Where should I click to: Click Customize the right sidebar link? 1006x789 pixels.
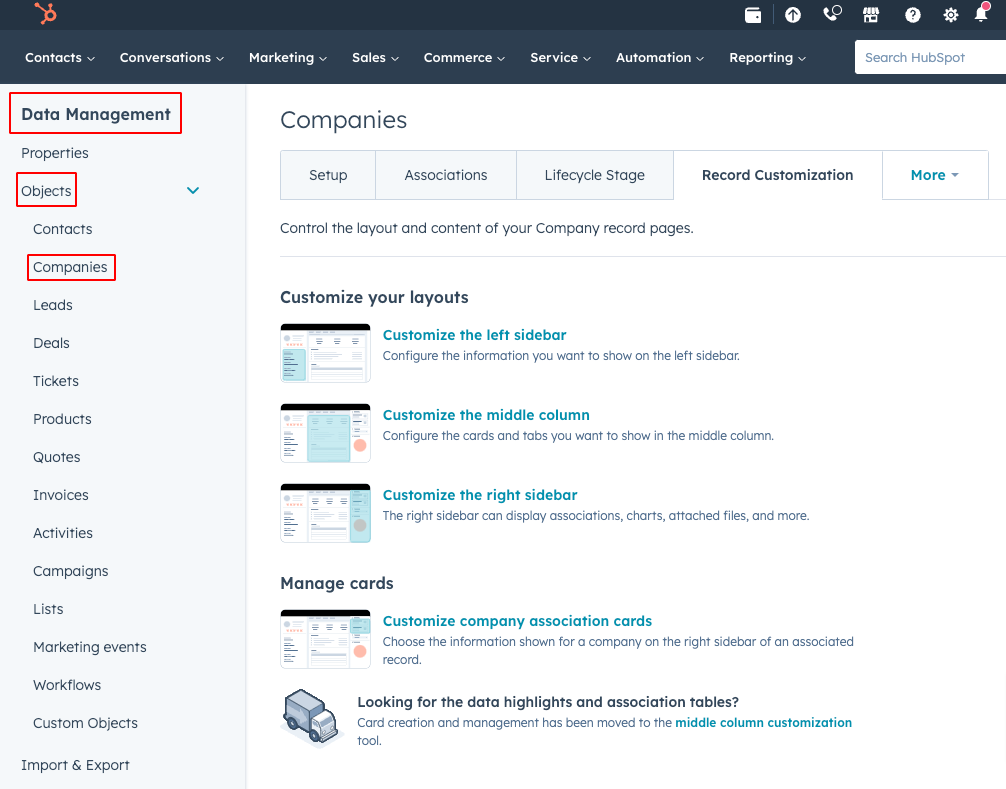tap(480, 495)
